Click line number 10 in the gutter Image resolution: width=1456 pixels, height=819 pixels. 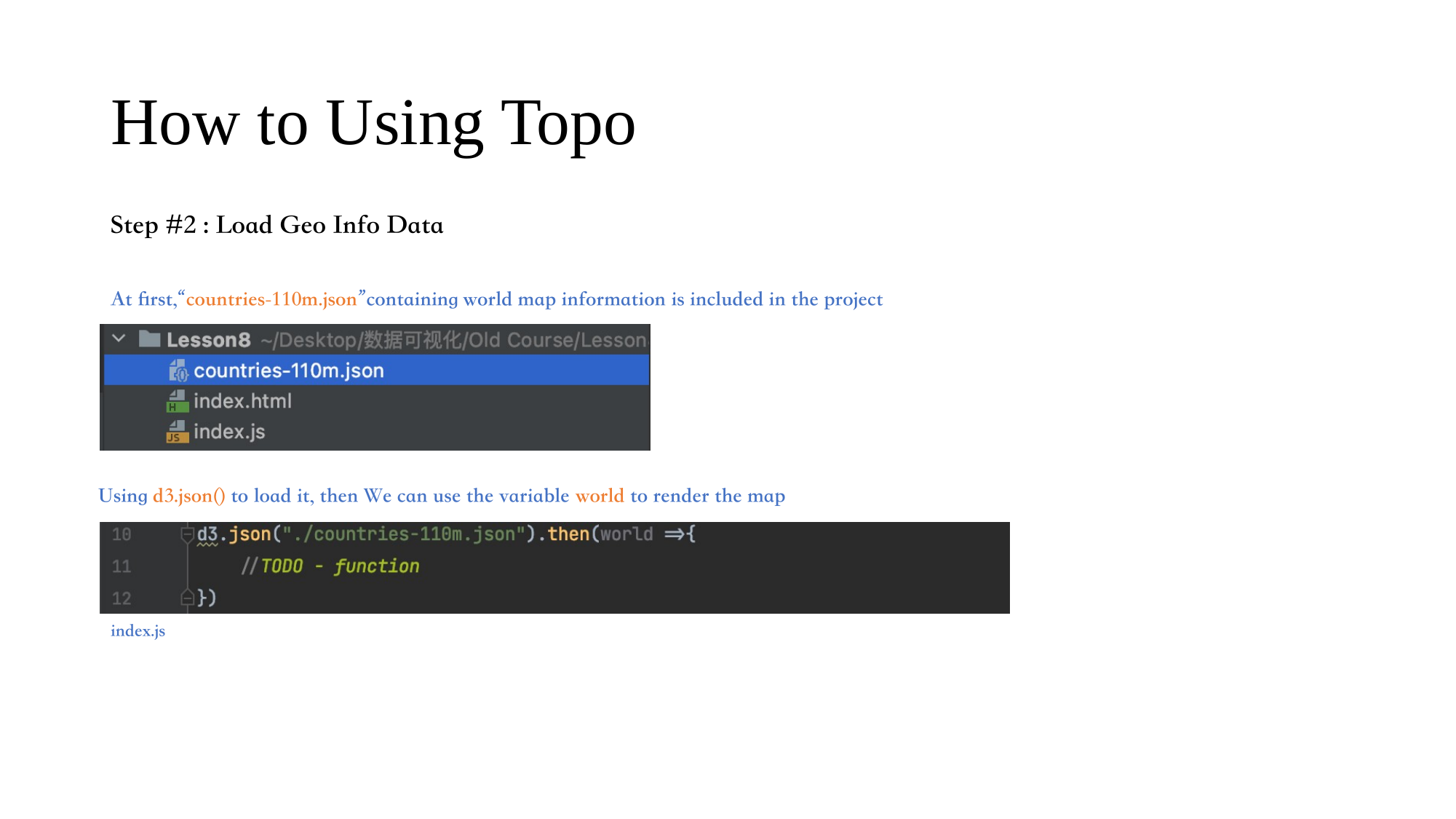[x=122, y=534]
